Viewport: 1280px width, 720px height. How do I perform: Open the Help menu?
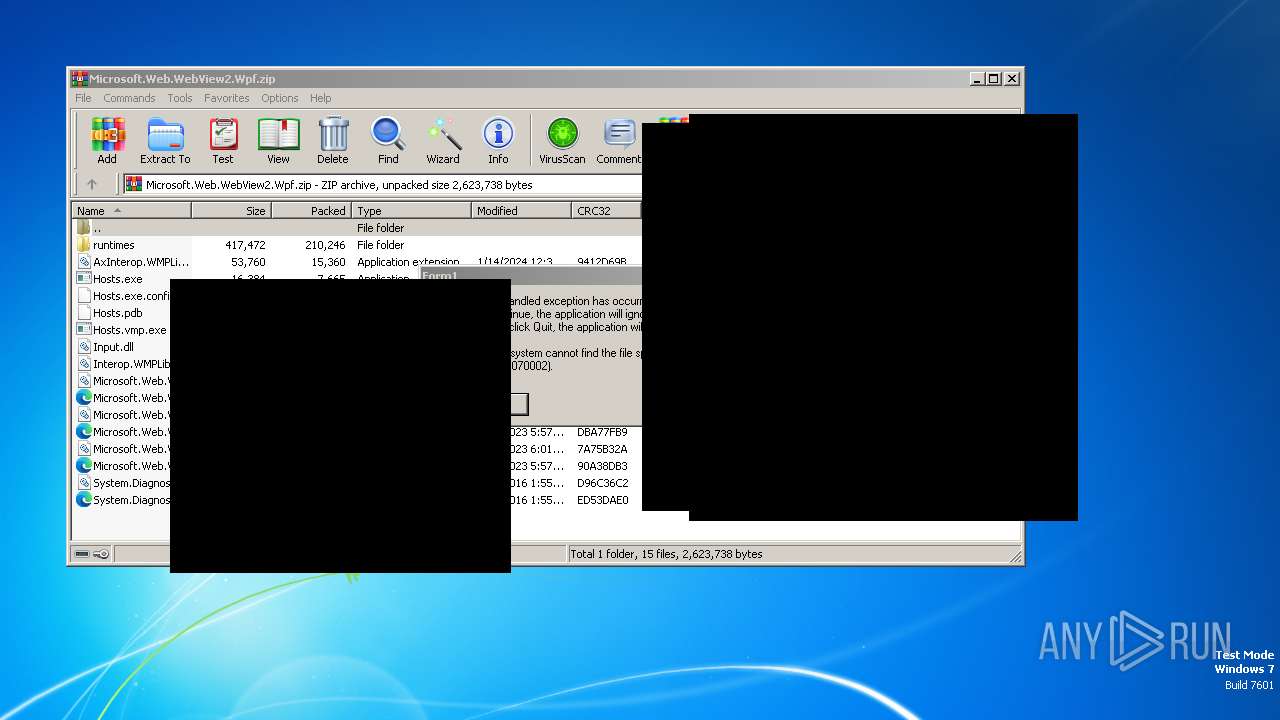[x=320, y=98]
